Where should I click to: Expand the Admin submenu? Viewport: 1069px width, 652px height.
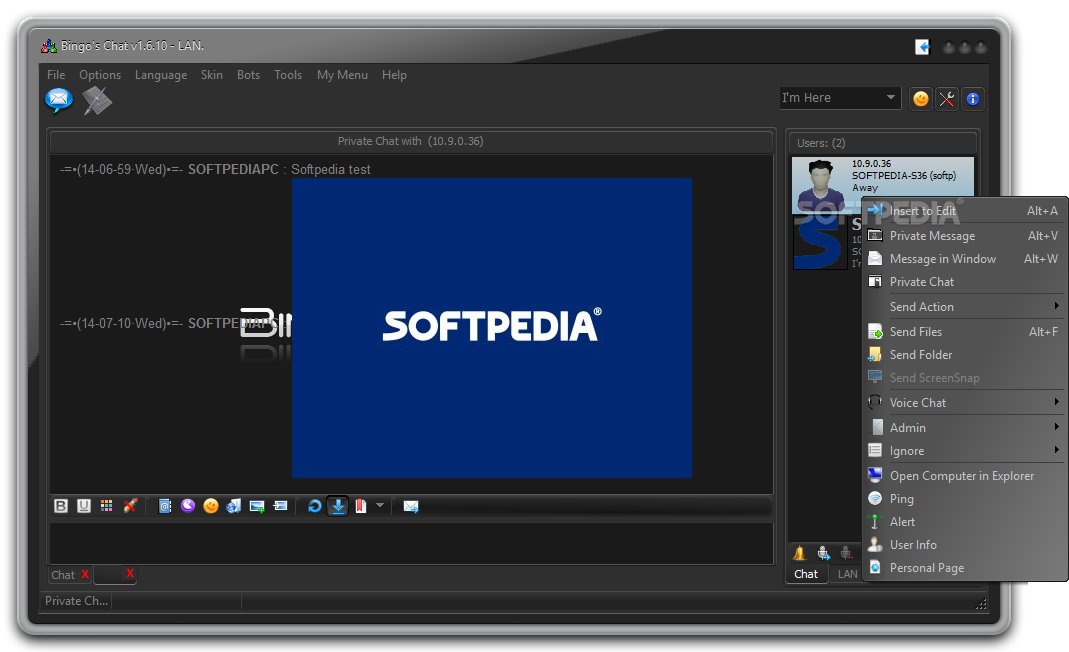coord(964,428)
